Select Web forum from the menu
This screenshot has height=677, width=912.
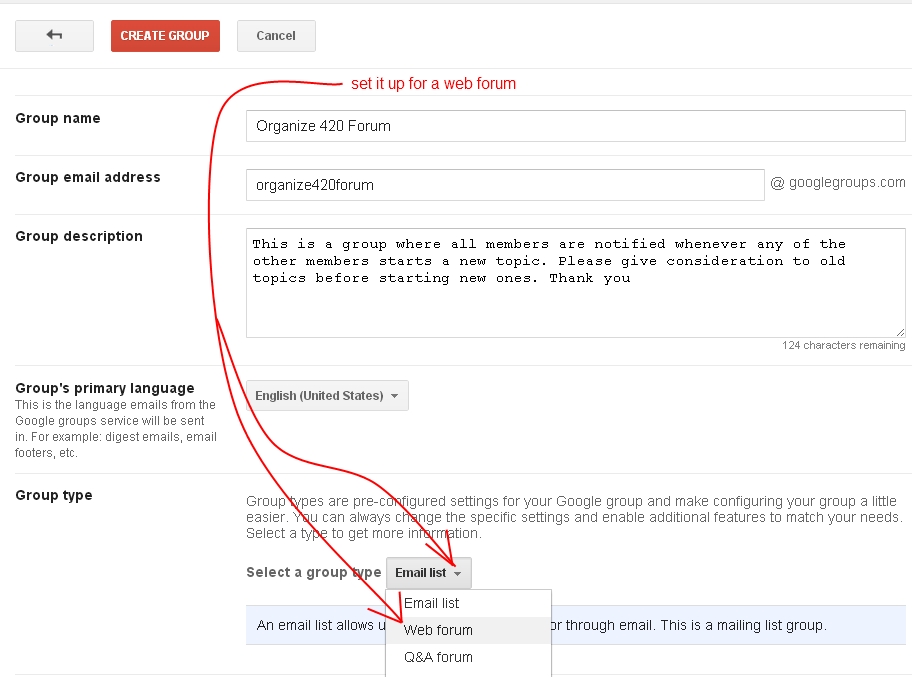point(438,630)
